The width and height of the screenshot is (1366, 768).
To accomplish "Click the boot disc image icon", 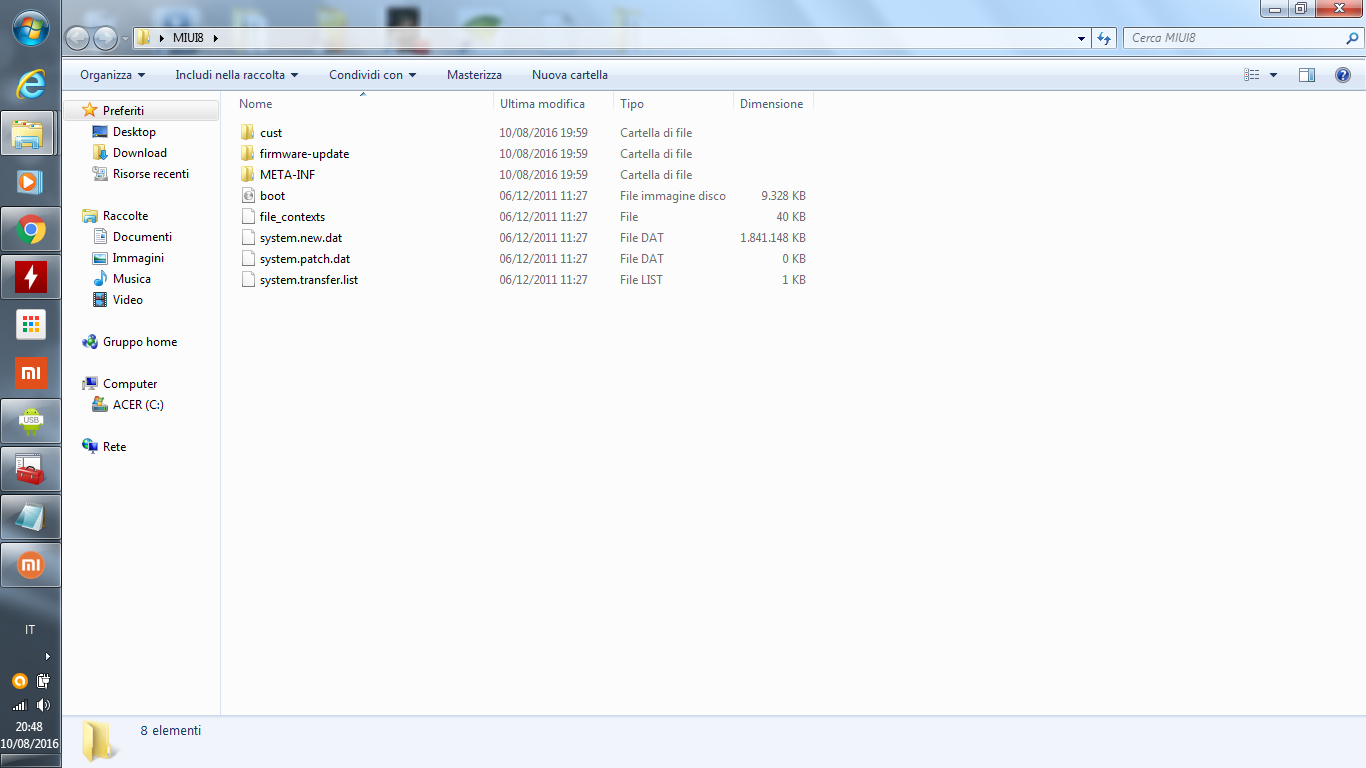I will (x=249, y=196).
